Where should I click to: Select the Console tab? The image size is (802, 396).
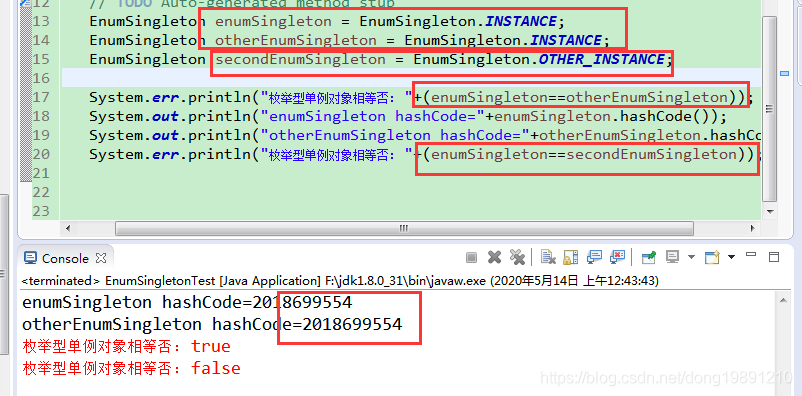[x=65, y=258]
